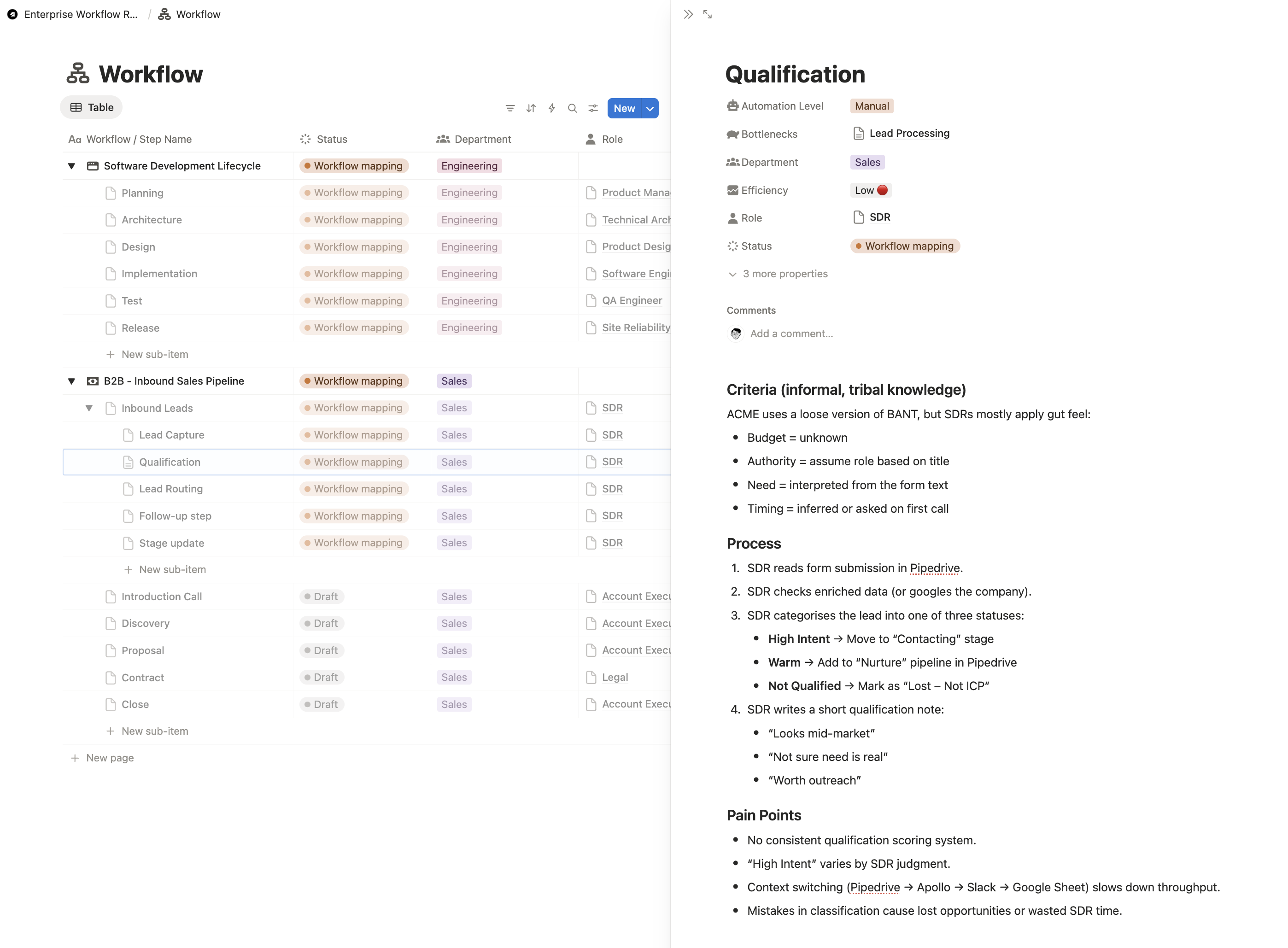Open view settings with the sliders icon
The image size is (1288, 948).
tap(593, 108)
